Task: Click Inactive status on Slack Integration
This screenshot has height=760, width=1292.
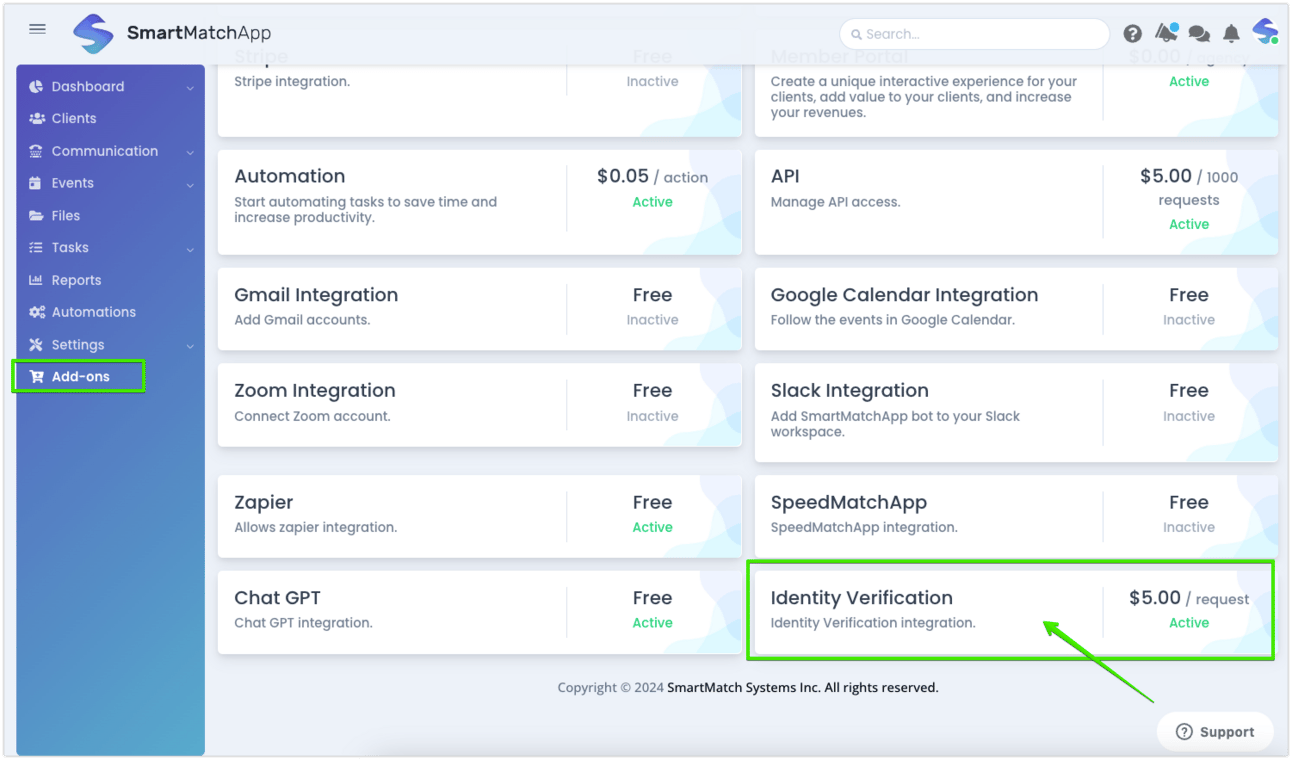Action: 1189,416
